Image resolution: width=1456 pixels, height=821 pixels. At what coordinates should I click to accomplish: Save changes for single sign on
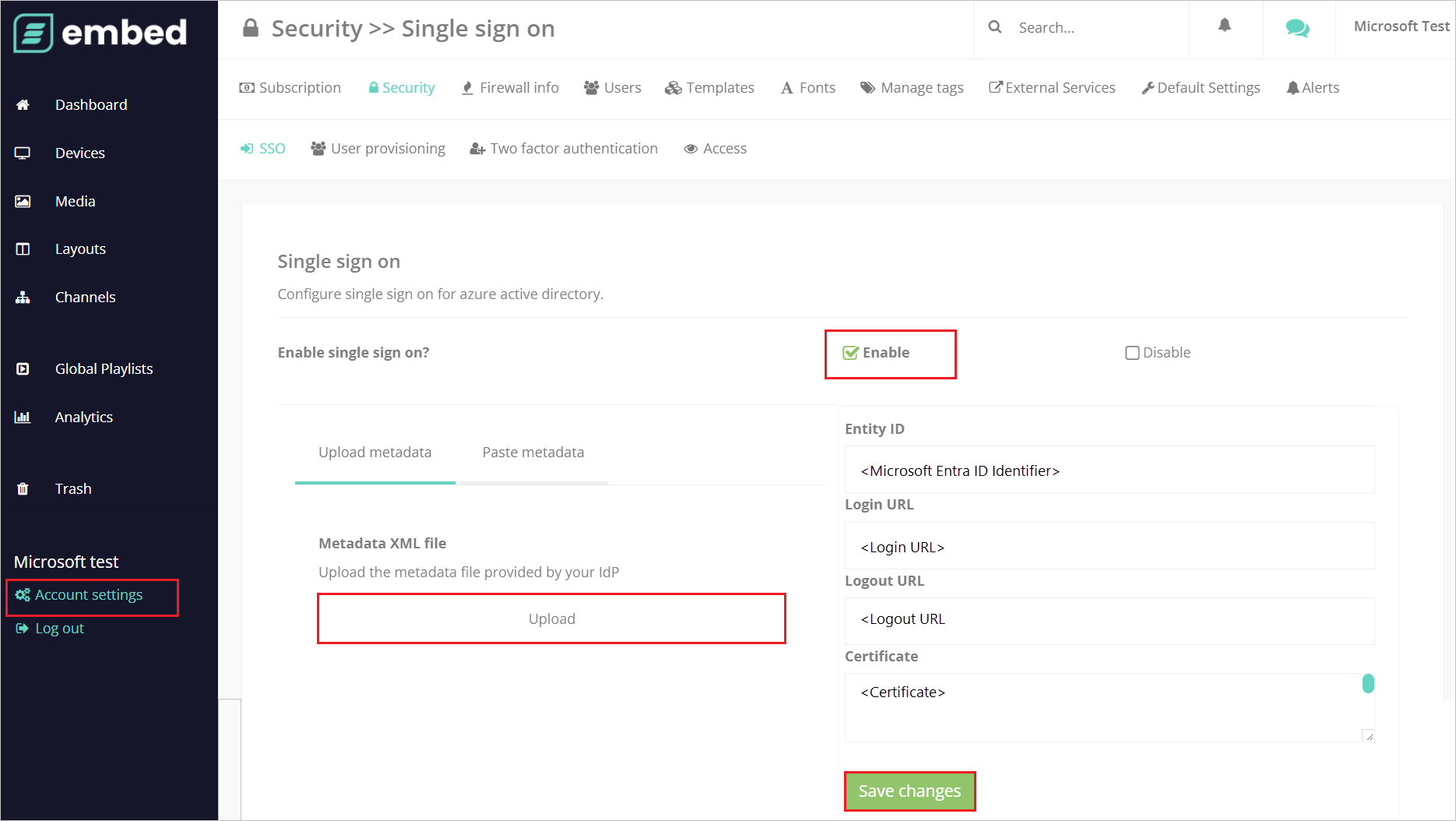point(909,791)
